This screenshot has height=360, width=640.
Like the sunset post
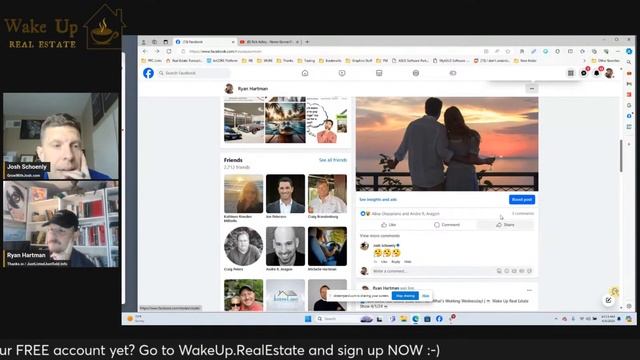389,225
